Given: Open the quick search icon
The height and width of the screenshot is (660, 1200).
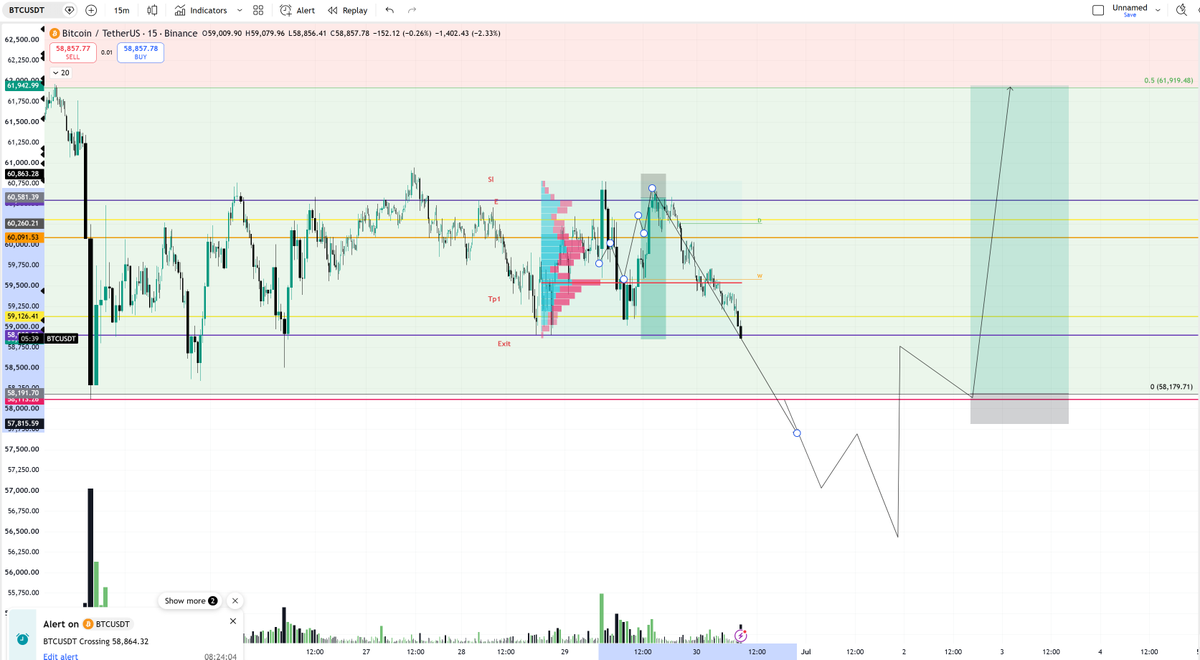Looking at the screenshot, I should (x=1181, y=10).
